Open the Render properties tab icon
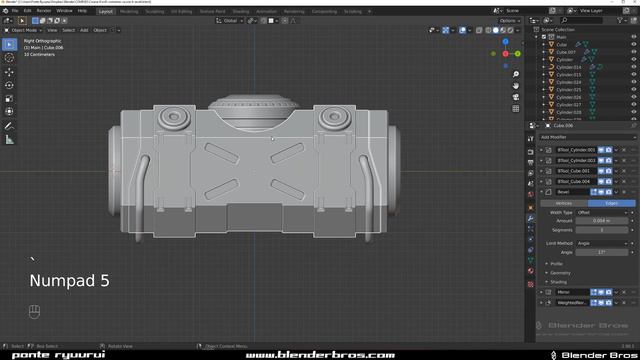The image size is (640, 360). click(531, 152)
